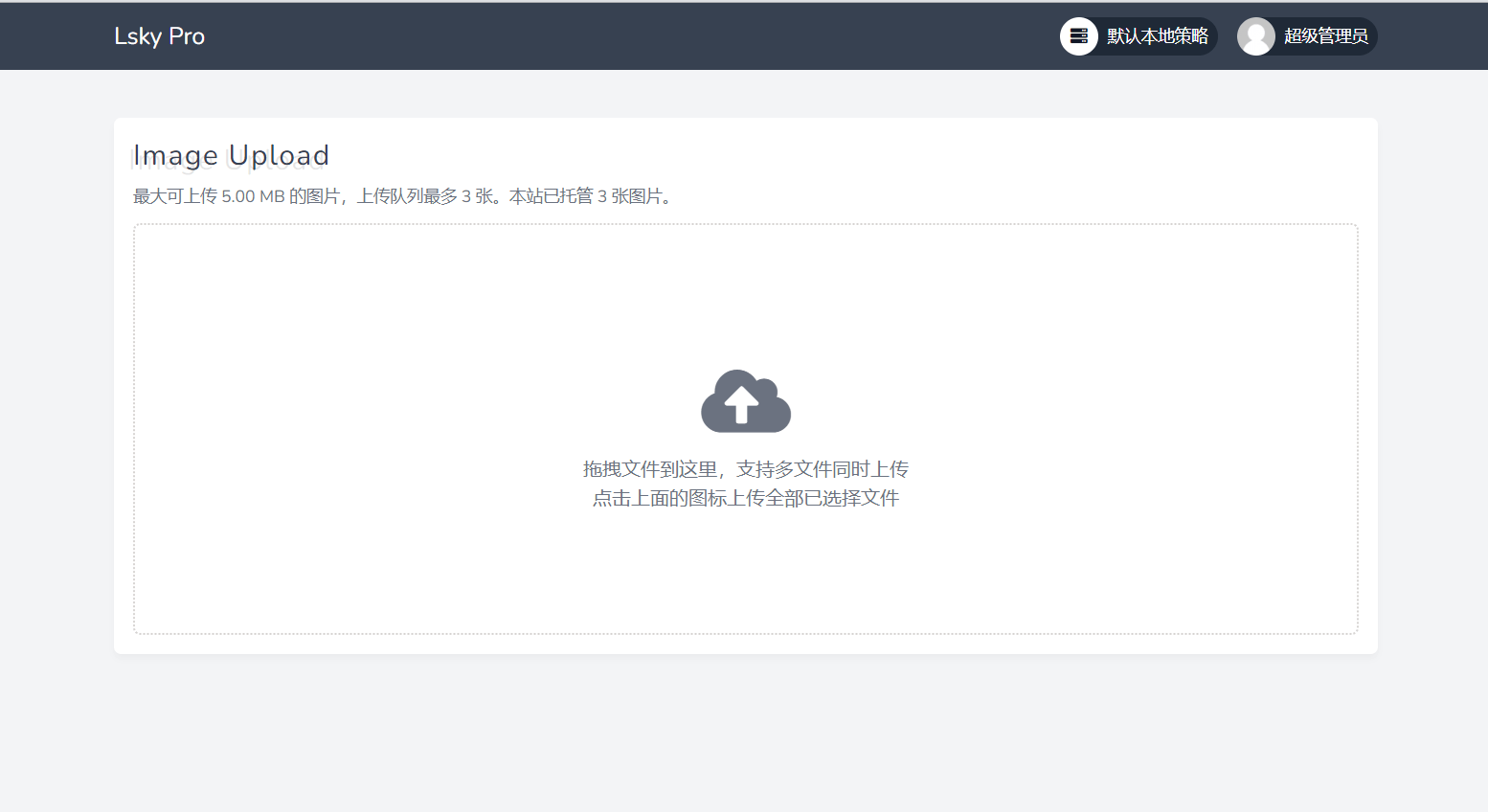Viewport: 1488px width, 812px height.
Task: Open the Lsky Pro home link
Action: (x=159, y=36)
